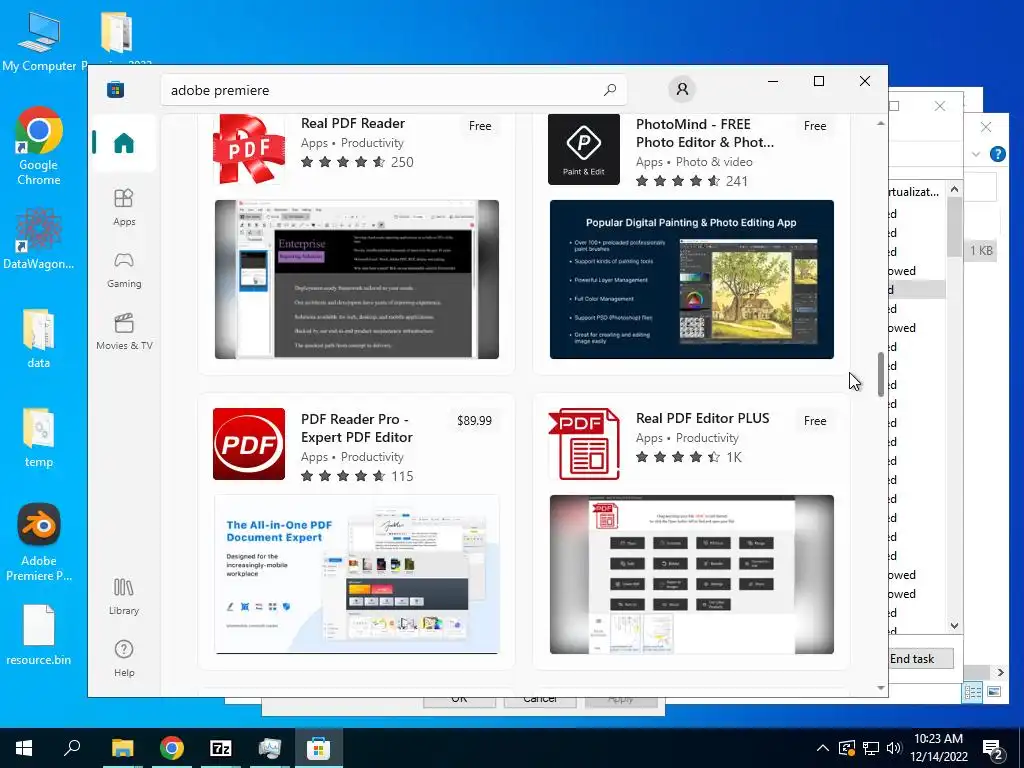Click the large icons view button in the background window
This screenshot has width=1024, height=768.
tap(994, 692)
